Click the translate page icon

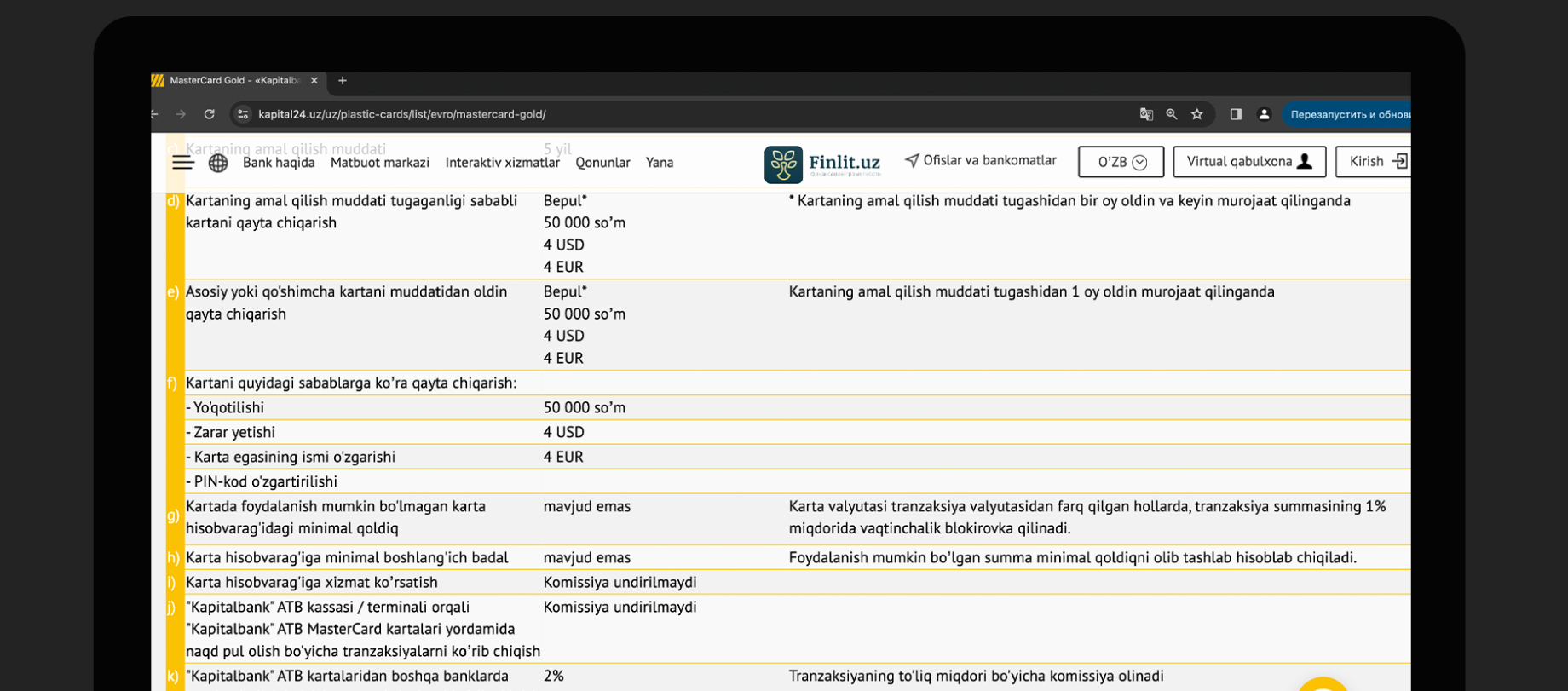point(1146,114)
